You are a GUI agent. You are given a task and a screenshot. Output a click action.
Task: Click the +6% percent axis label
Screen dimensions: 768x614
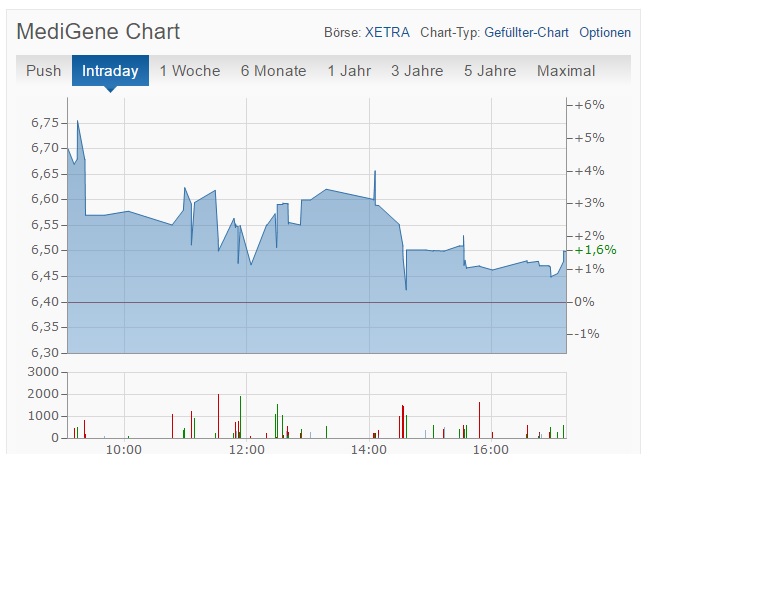click(x=589, y=105)
